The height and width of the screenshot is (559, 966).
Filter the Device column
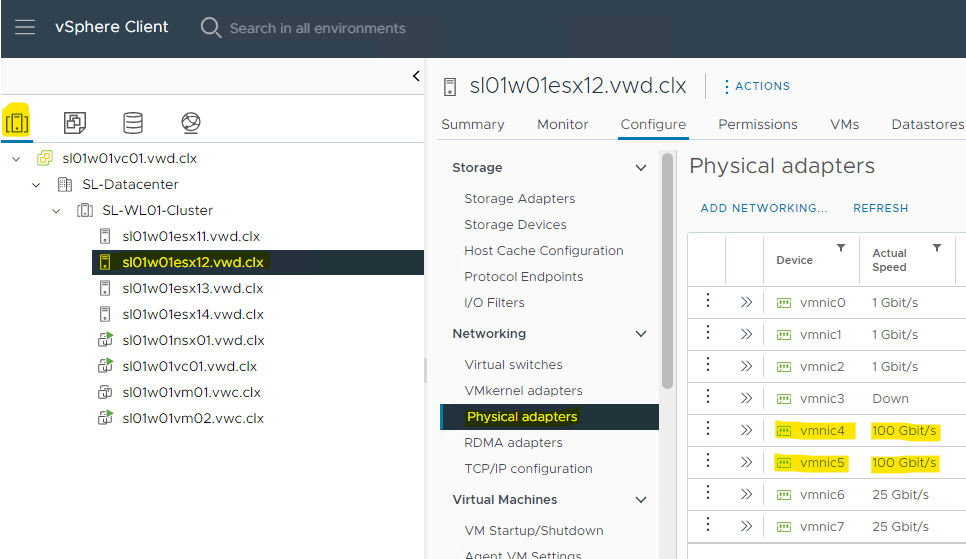coord(841,248)
